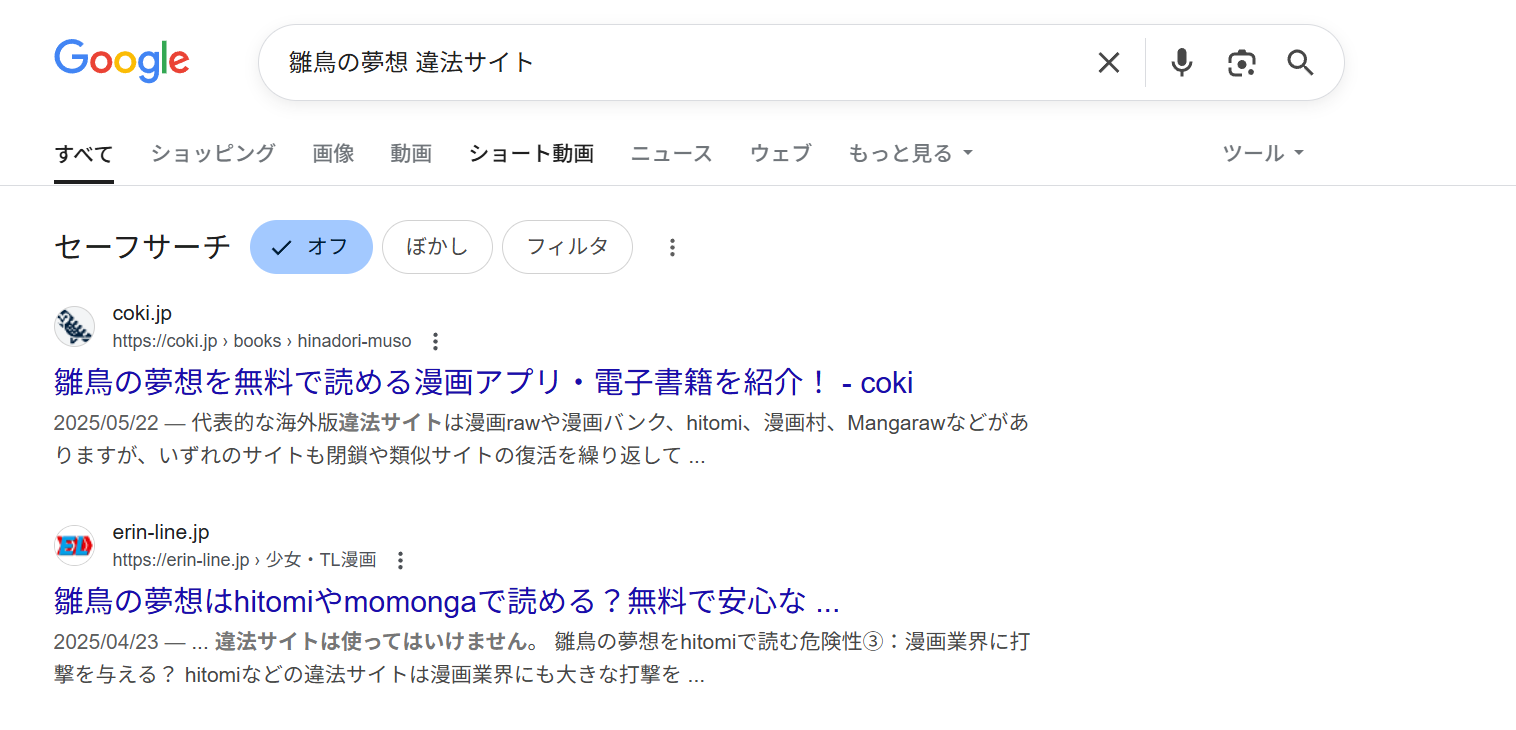The width and height of the screenshot is (1516, 730).
Task: Open SafeSearch options via the vertical dots
Action: [x=672, y=247]
